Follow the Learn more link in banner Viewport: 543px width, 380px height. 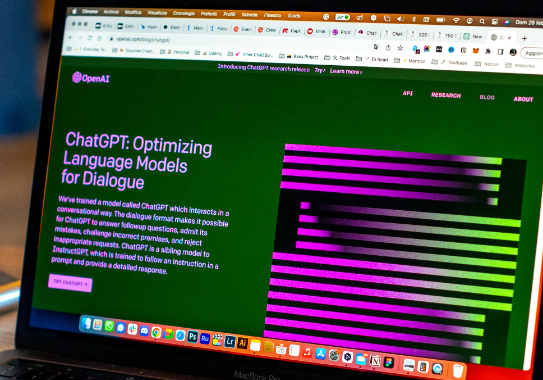point(346,71)
